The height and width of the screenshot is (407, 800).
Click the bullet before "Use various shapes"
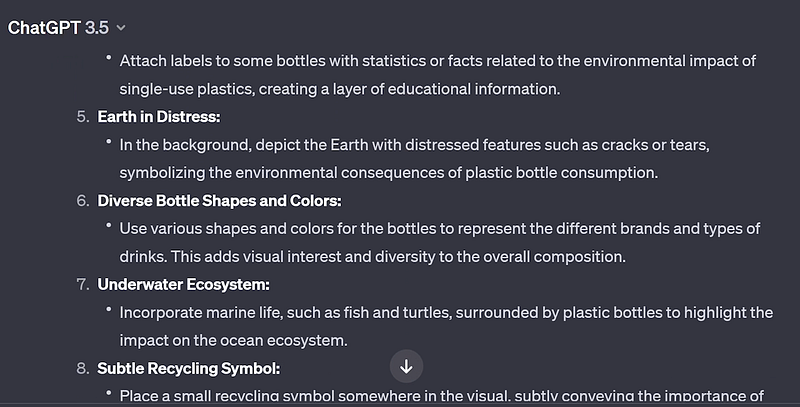(x=109, y=225)
